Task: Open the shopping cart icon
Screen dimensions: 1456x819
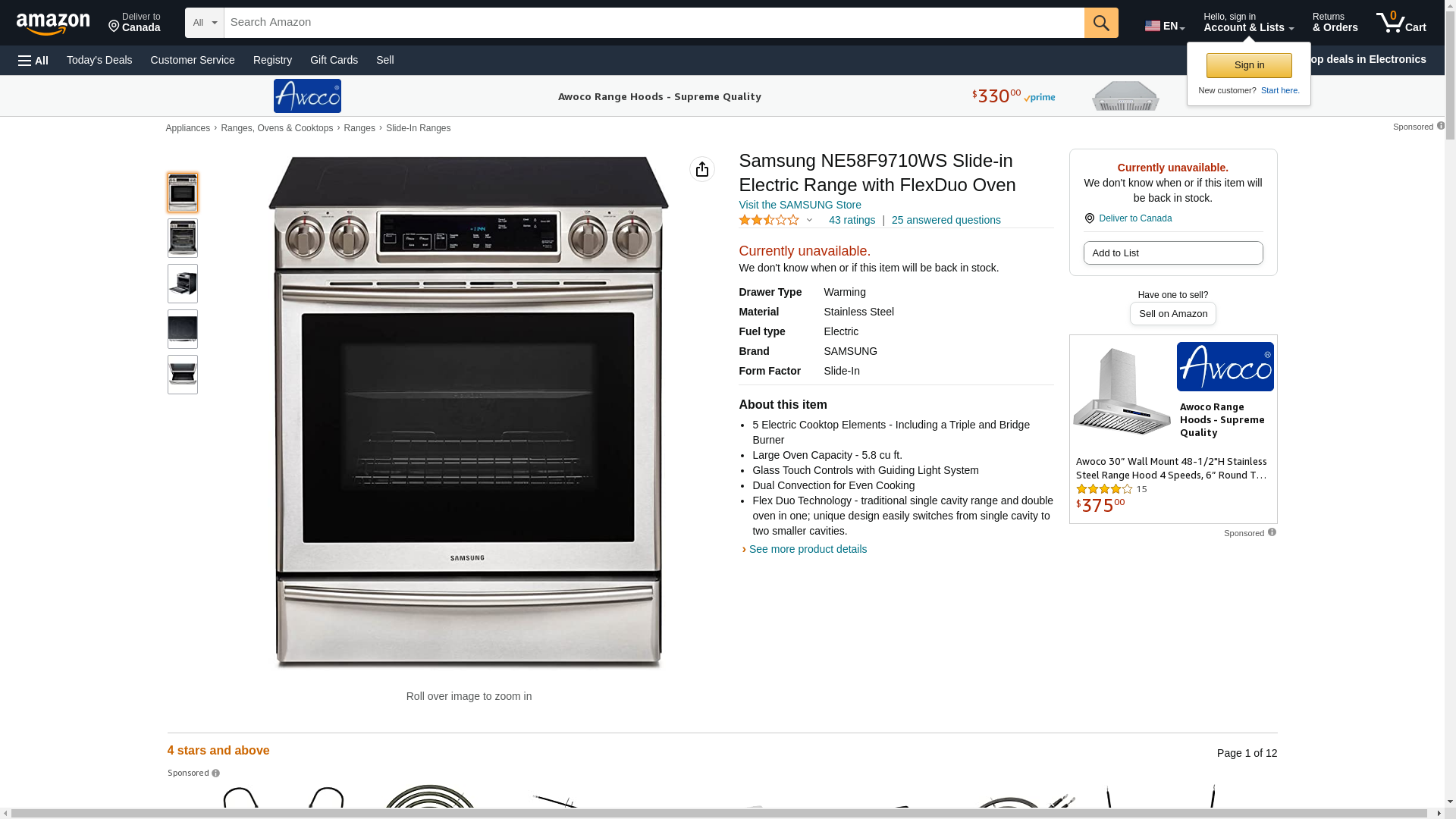Action: pyautogui.click(x=1401, y=23)
